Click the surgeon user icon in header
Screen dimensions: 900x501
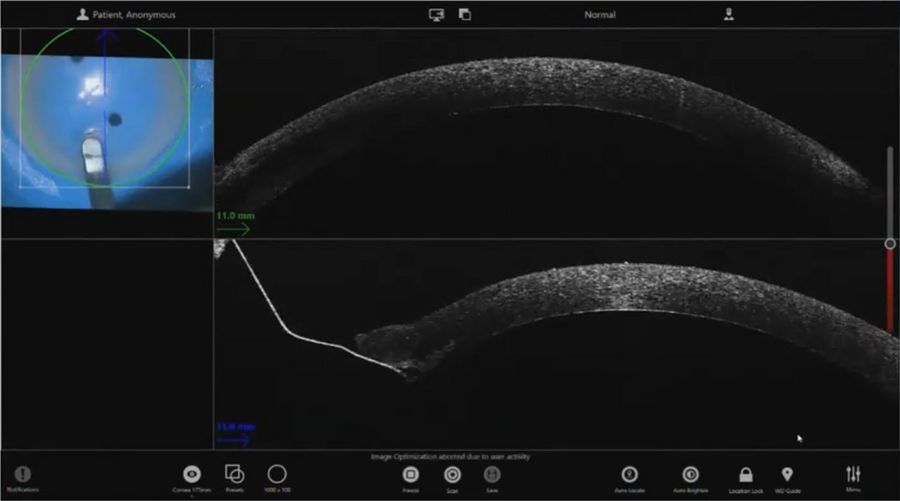point(729,14)
